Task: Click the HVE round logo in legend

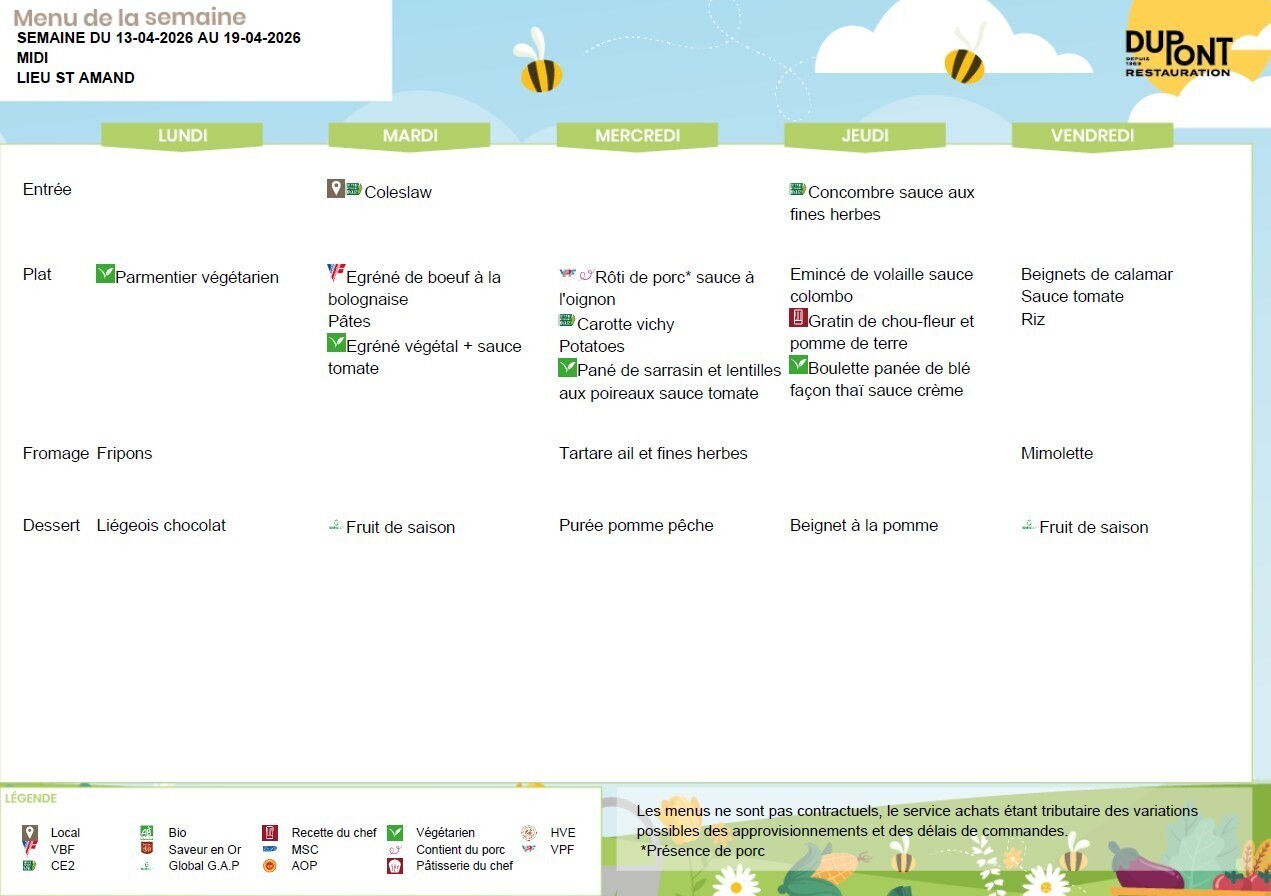Action: (x=528, y=832)
